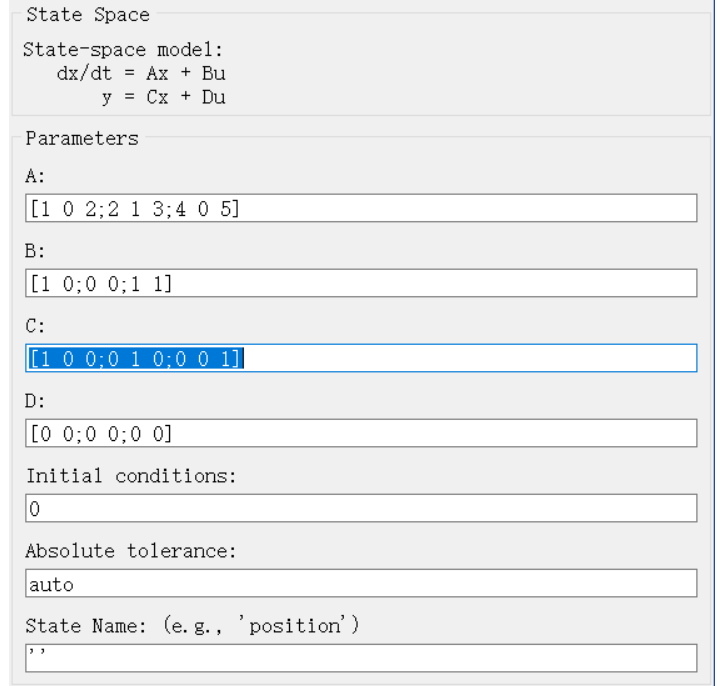Click the State Name text box
The width and height of the screenshot is (720, 686).
(360, 658)
